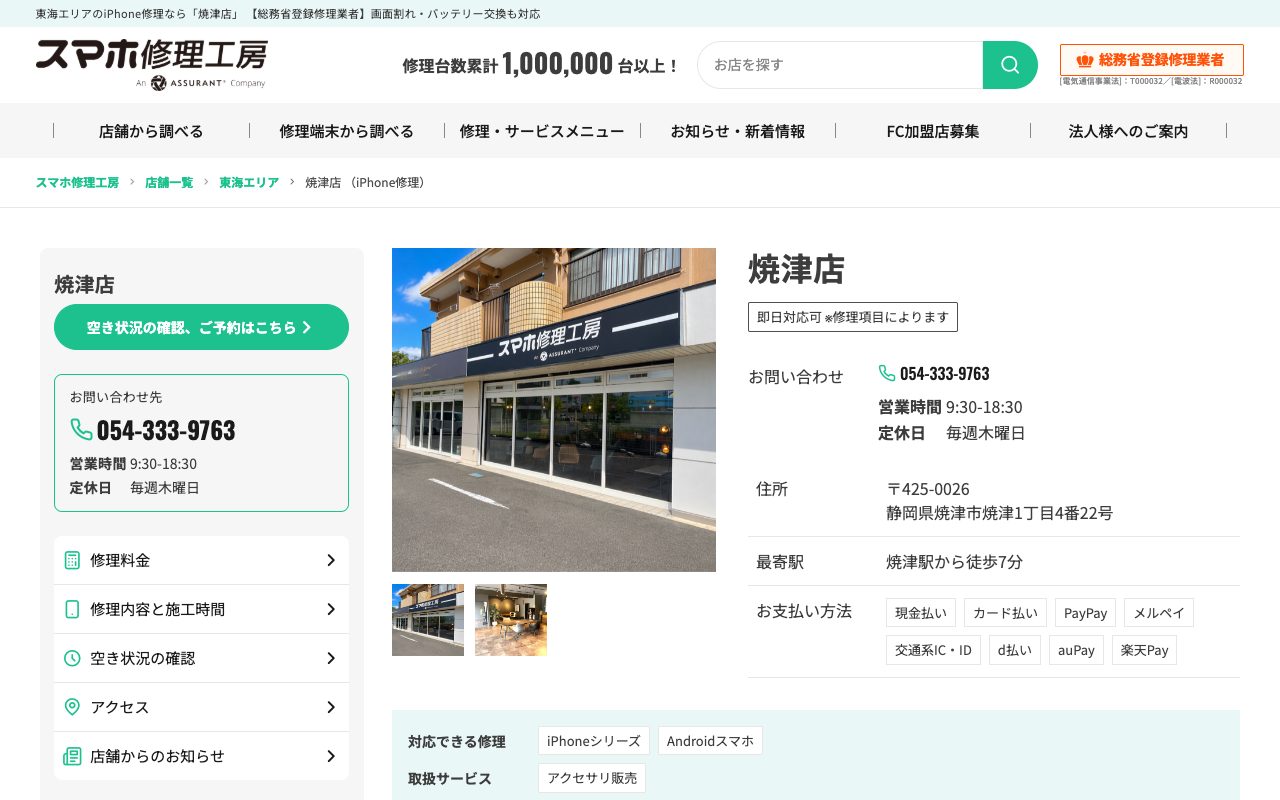Click the 焼津駅から徒歩7分 station text

click(x=954, y=562)
